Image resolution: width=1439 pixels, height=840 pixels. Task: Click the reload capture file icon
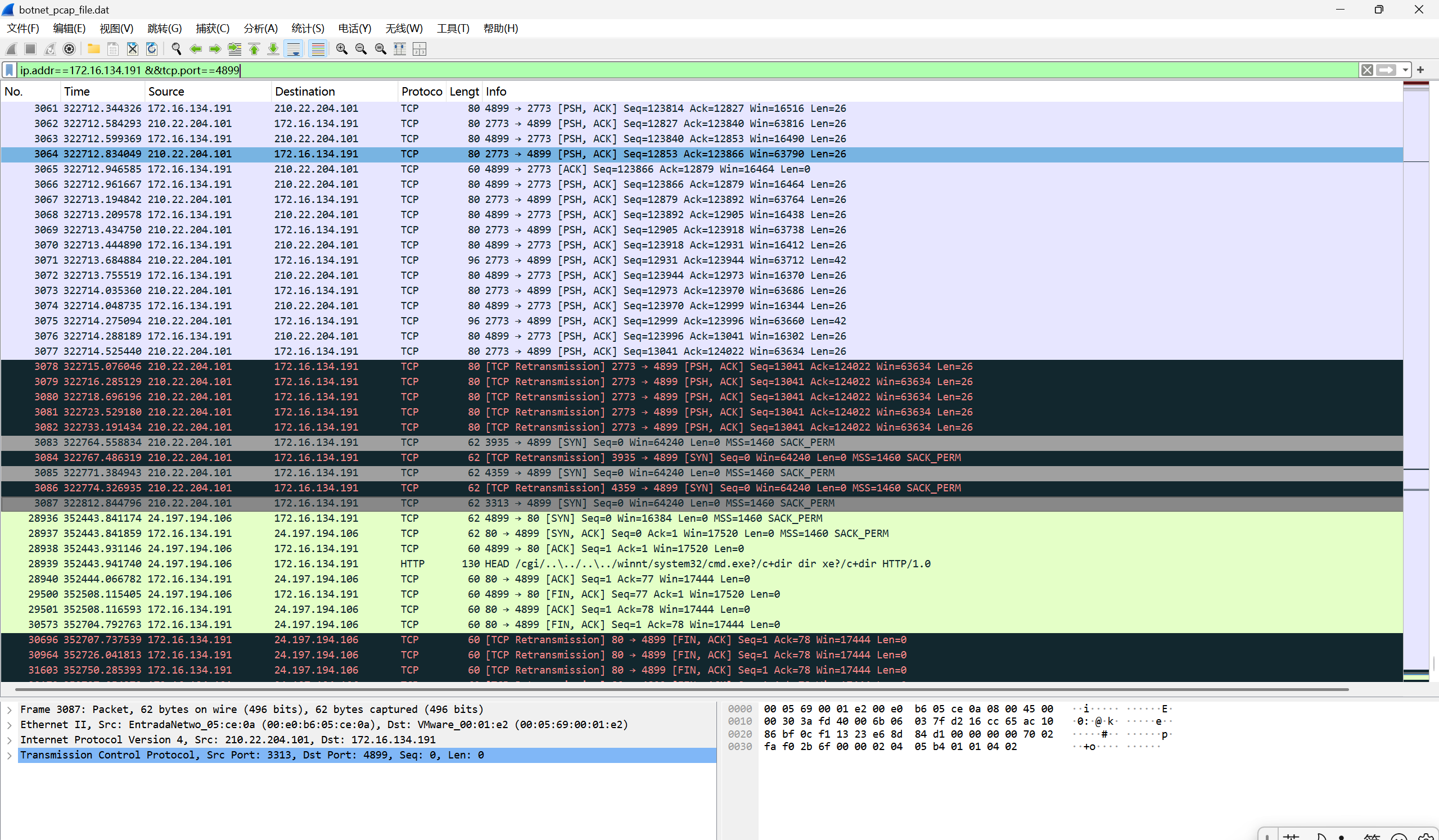(x=152, y=49)
